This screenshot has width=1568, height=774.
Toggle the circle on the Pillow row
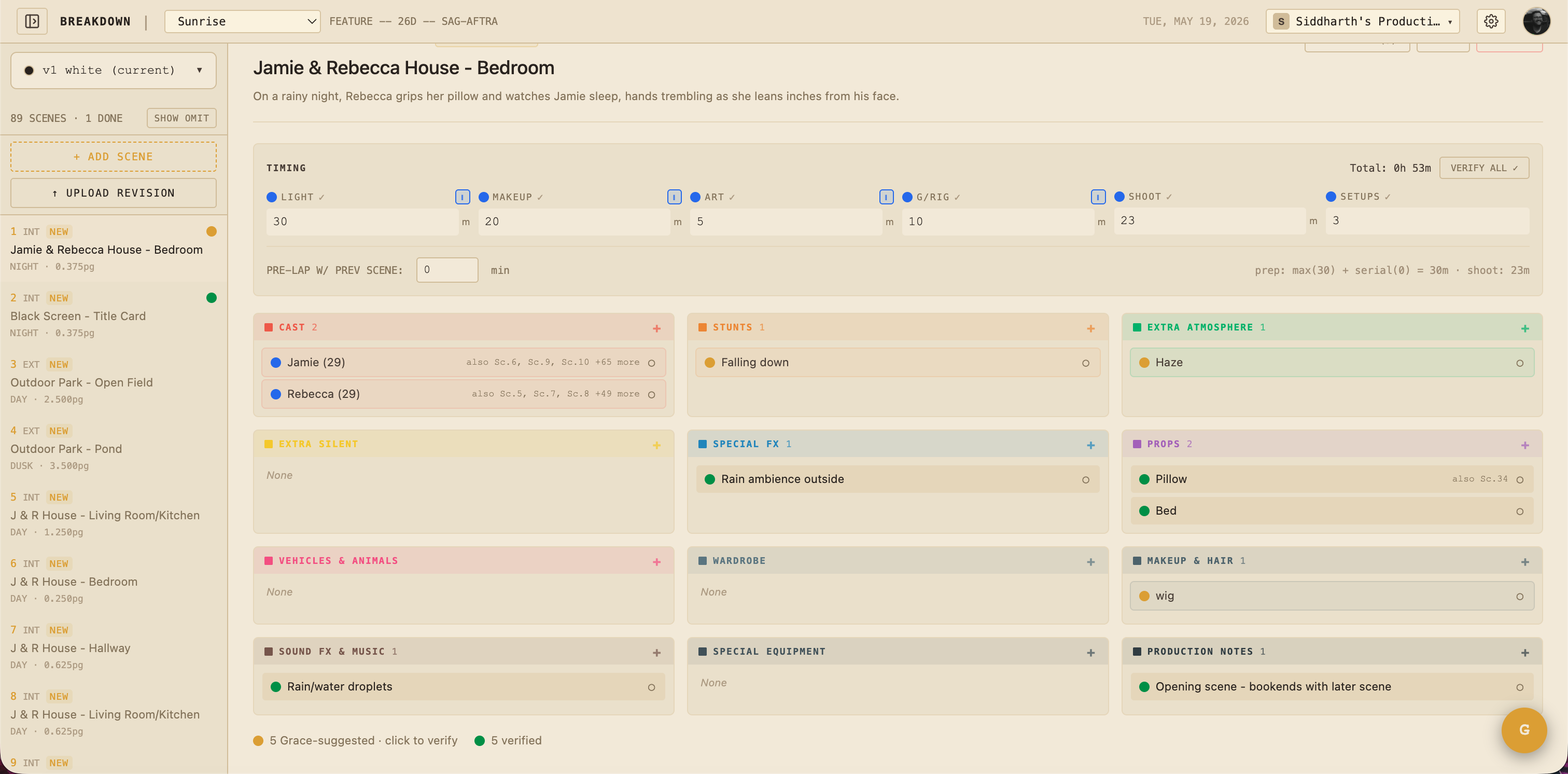pyautogui.click(x=1519, y=480)
